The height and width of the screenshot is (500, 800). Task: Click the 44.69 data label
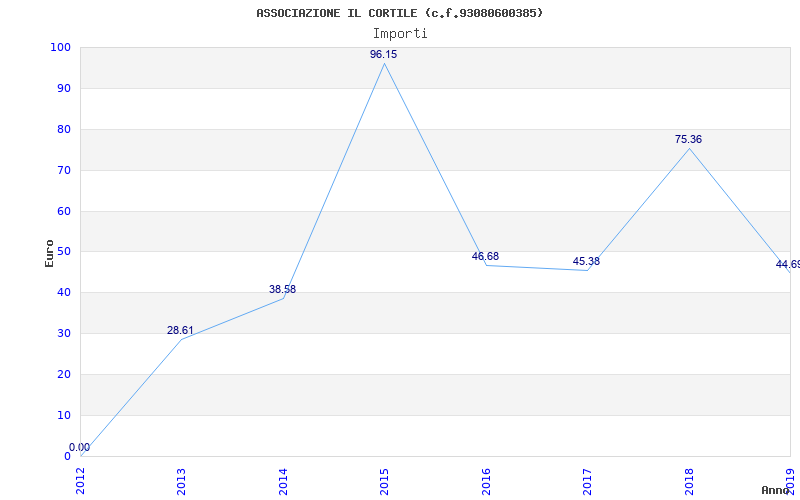pos(788,264)
